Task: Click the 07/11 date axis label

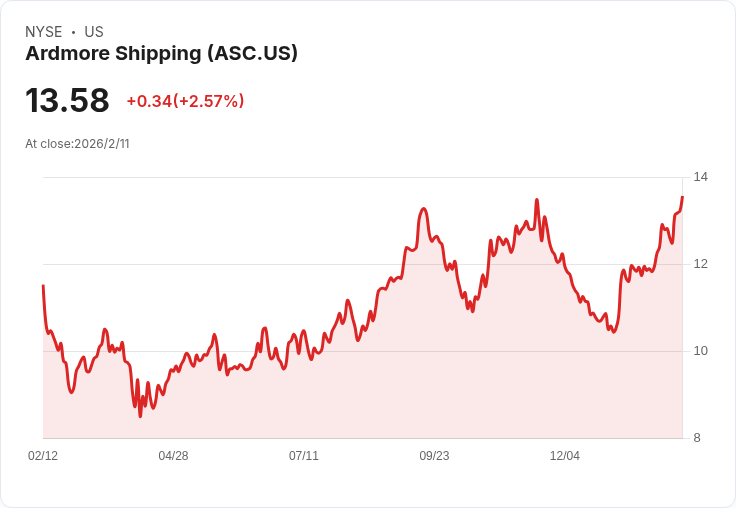Action: 304,456
